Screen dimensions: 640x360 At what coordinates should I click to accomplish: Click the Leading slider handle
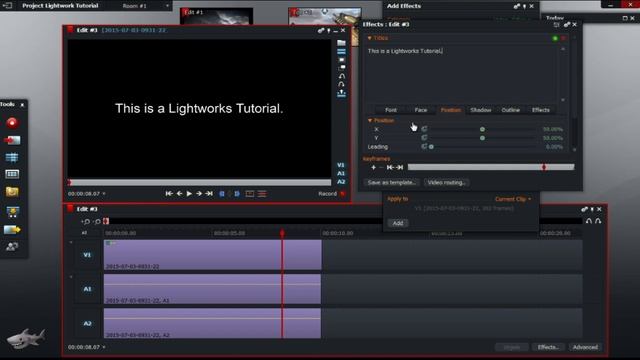[431, 147]
